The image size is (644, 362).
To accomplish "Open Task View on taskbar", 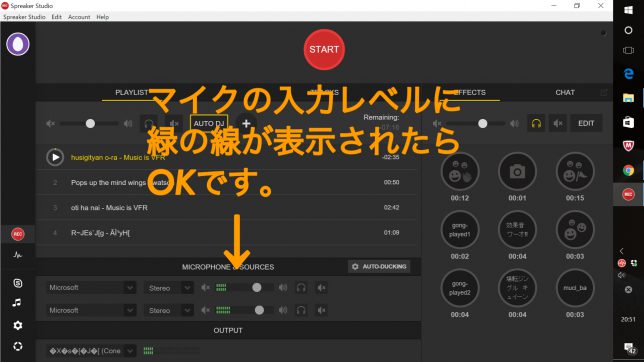I will (628, 51).
